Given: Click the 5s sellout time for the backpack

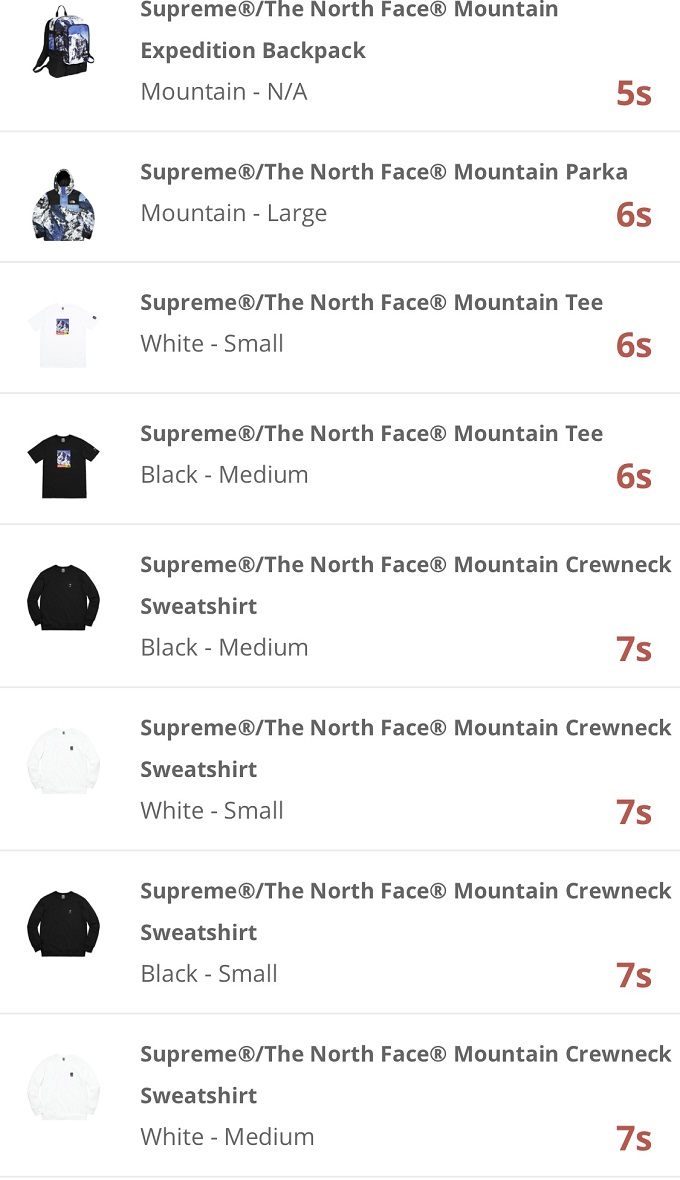Looking at the screenshot, I should 633,94.
